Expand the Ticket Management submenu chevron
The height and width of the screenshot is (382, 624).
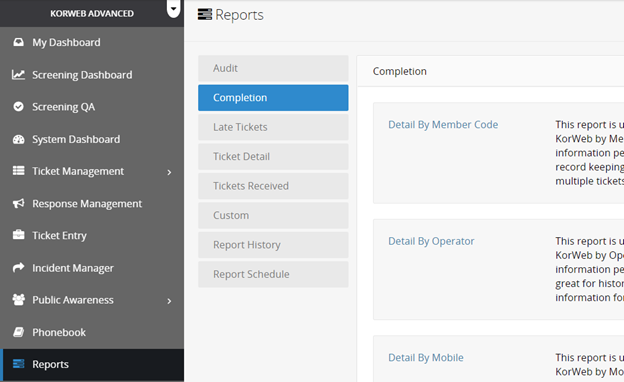170,172
